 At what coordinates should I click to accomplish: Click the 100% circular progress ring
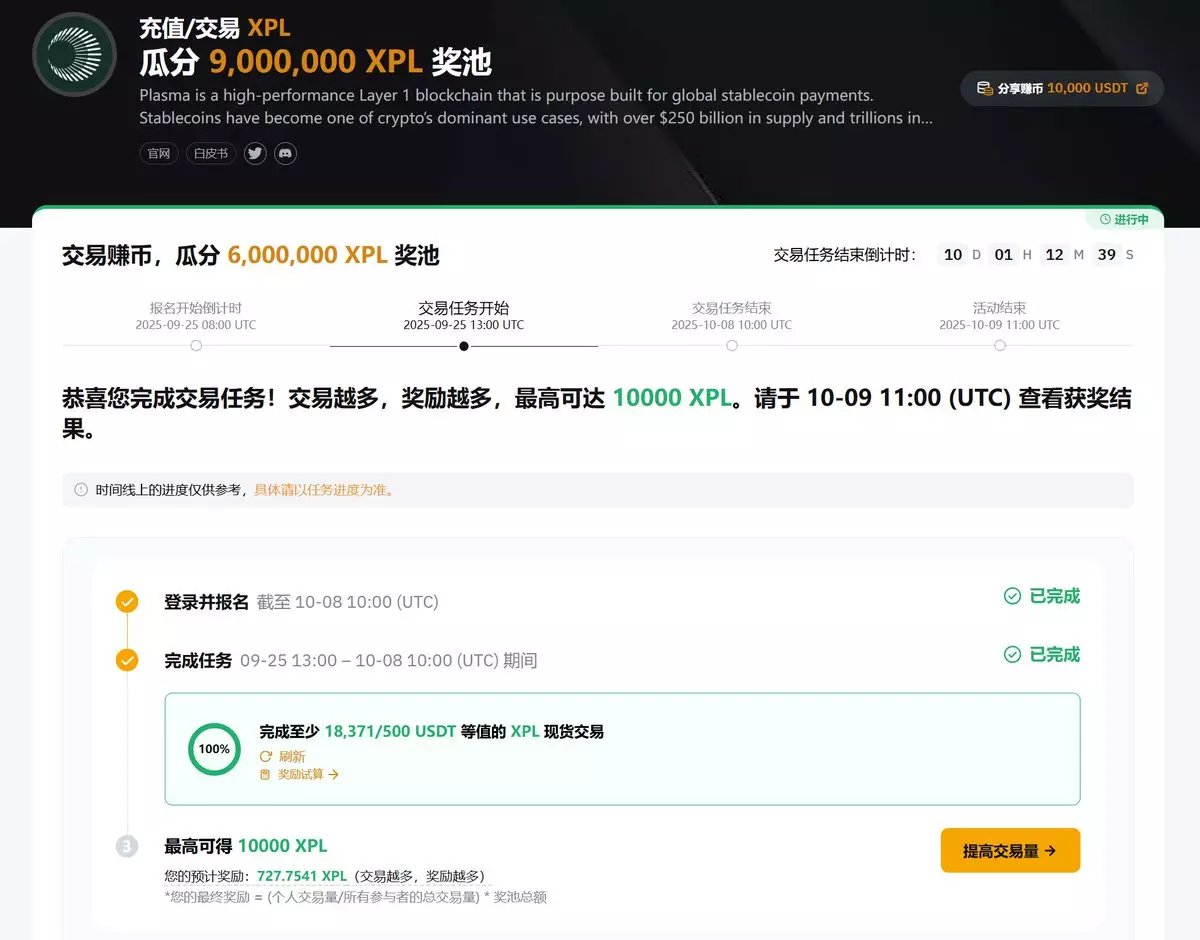[214, 749]
